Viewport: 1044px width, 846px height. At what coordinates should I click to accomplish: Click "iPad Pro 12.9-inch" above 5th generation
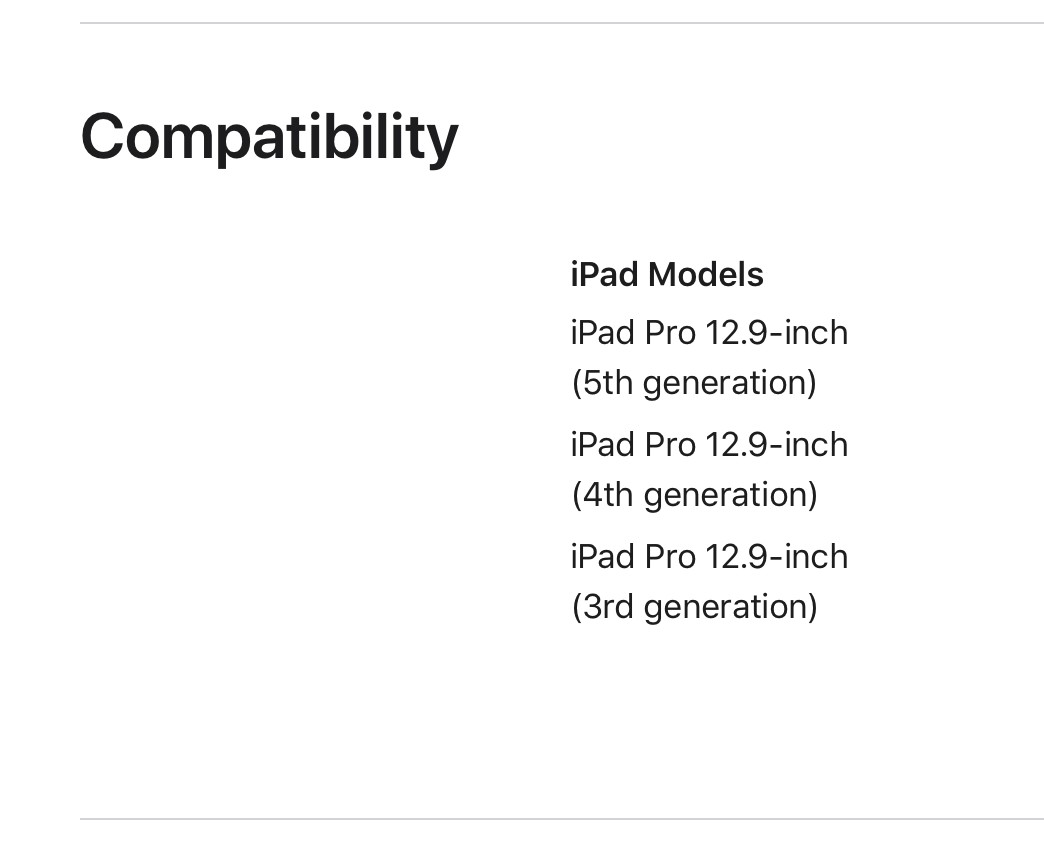(x=708, y=332)
